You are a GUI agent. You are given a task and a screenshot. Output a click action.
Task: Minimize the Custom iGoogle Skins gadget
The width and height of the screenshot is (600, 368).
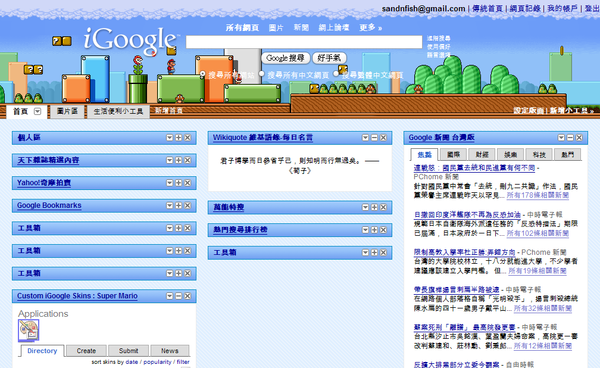[179, 296]
